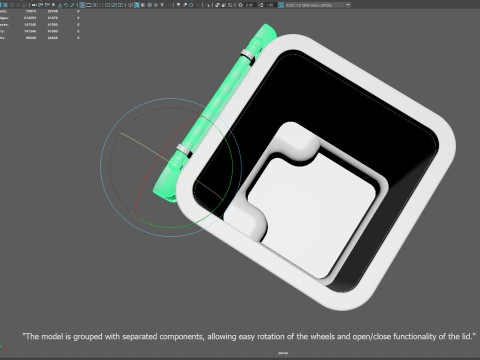Toggle the resolution gate overlay
This screenshot has height=360, width=480.
pyautogui.click(x=95, y=5)
